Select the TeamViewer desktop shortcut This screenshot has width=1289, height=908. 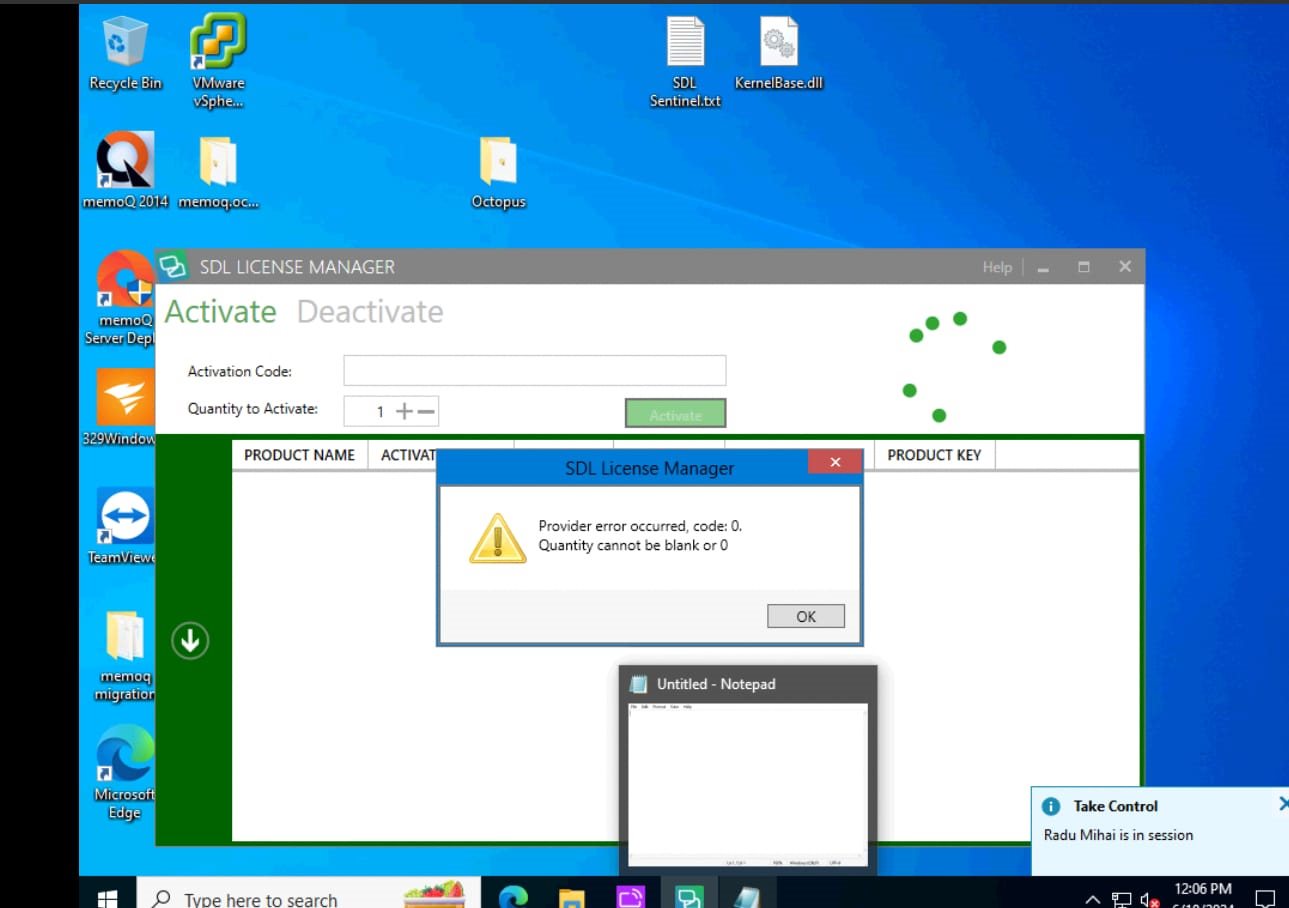125,527
